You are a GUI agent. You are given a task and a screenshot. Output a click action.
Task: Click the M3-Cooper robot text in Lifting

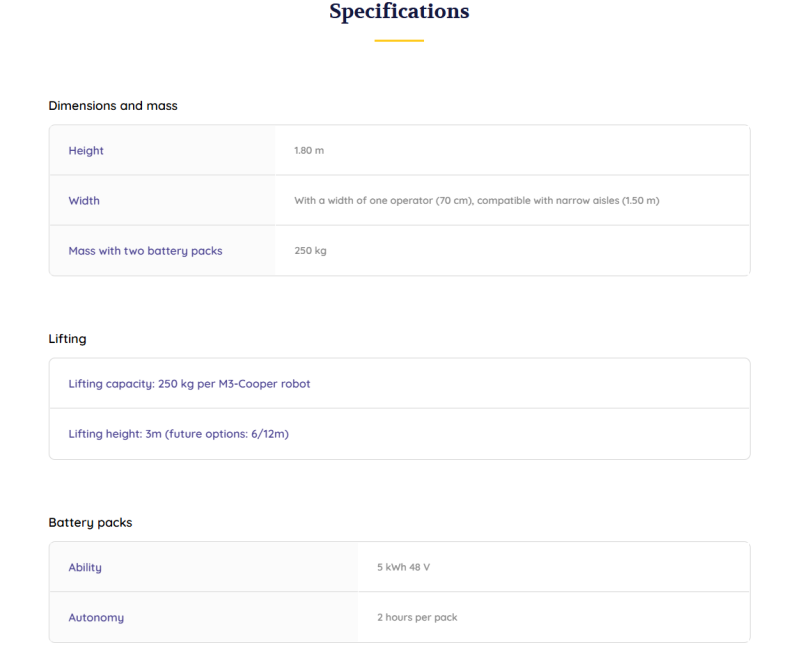[x=268, y=383]
